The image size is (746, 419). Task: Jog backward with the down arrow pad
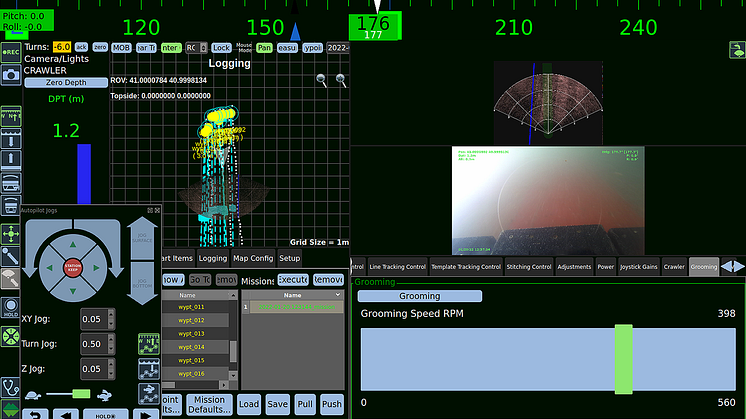[73, 291]
